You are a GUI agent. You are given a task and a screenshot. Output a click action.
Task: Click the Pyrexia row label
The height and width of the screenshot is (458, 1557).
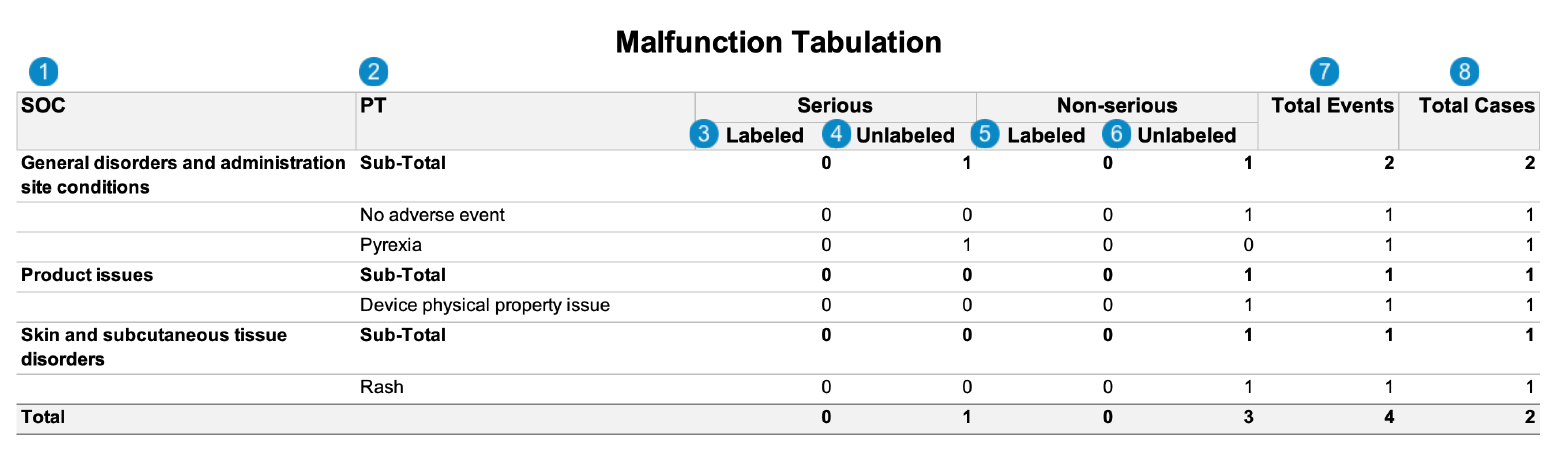391,245
